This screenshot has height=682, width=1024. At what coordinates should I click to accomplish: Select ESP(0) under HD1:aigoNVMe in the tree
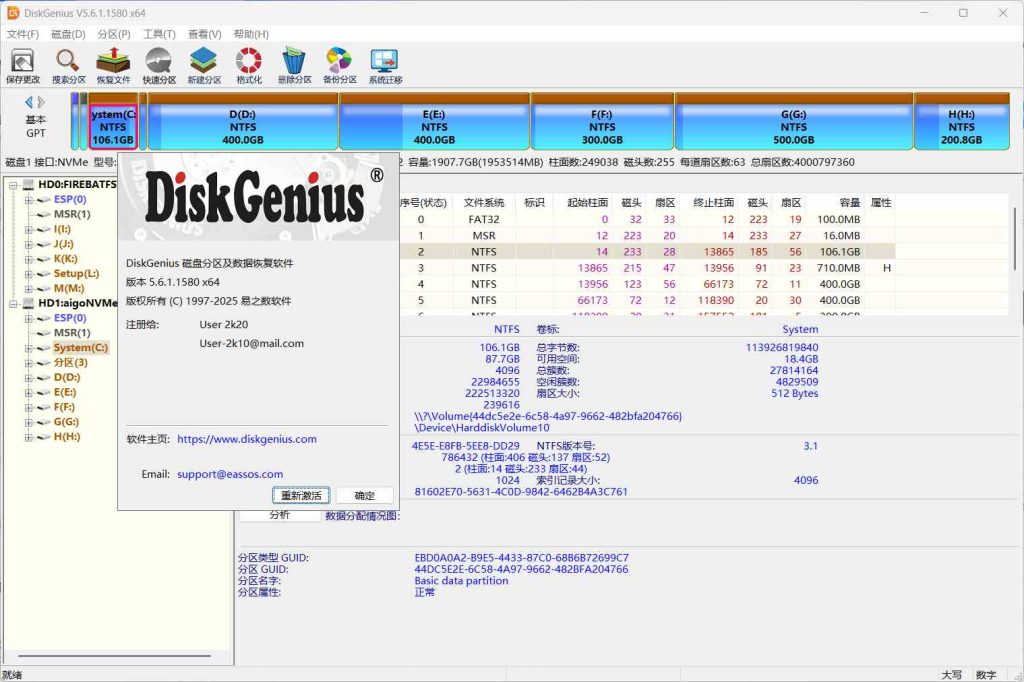tap(70, 318)
